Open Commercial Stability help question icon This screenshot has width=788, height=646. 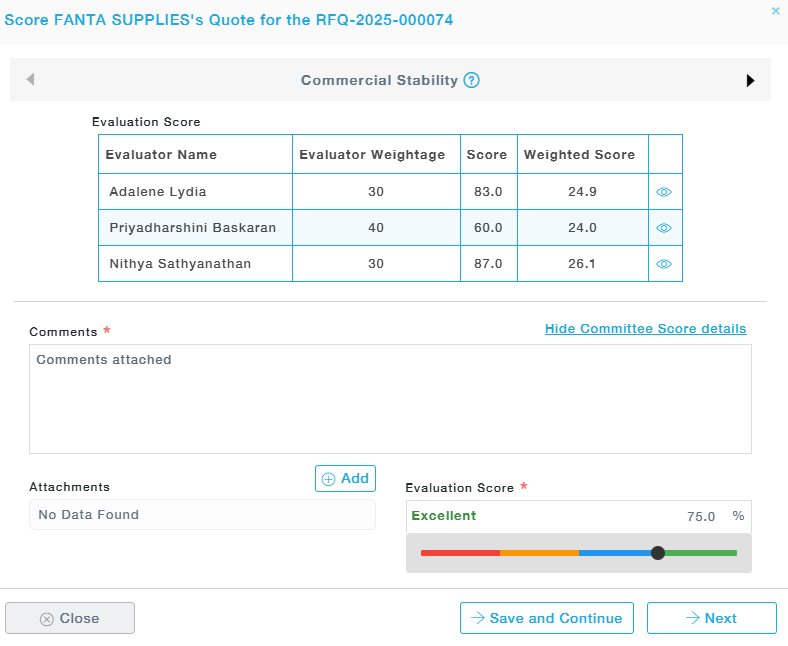472,81
